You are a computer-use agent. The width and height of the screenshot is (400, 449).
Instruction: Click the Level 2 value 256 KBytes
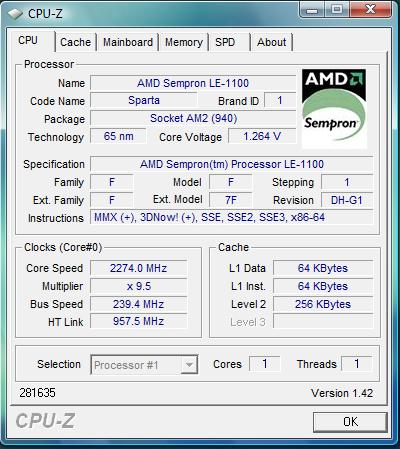point(323,304)
